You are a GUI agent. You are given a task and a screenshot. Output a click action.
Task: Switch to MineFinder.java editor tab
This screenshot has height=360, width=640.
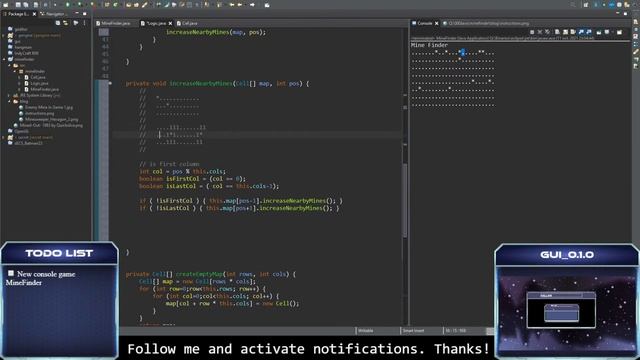(x=113, y=23)
